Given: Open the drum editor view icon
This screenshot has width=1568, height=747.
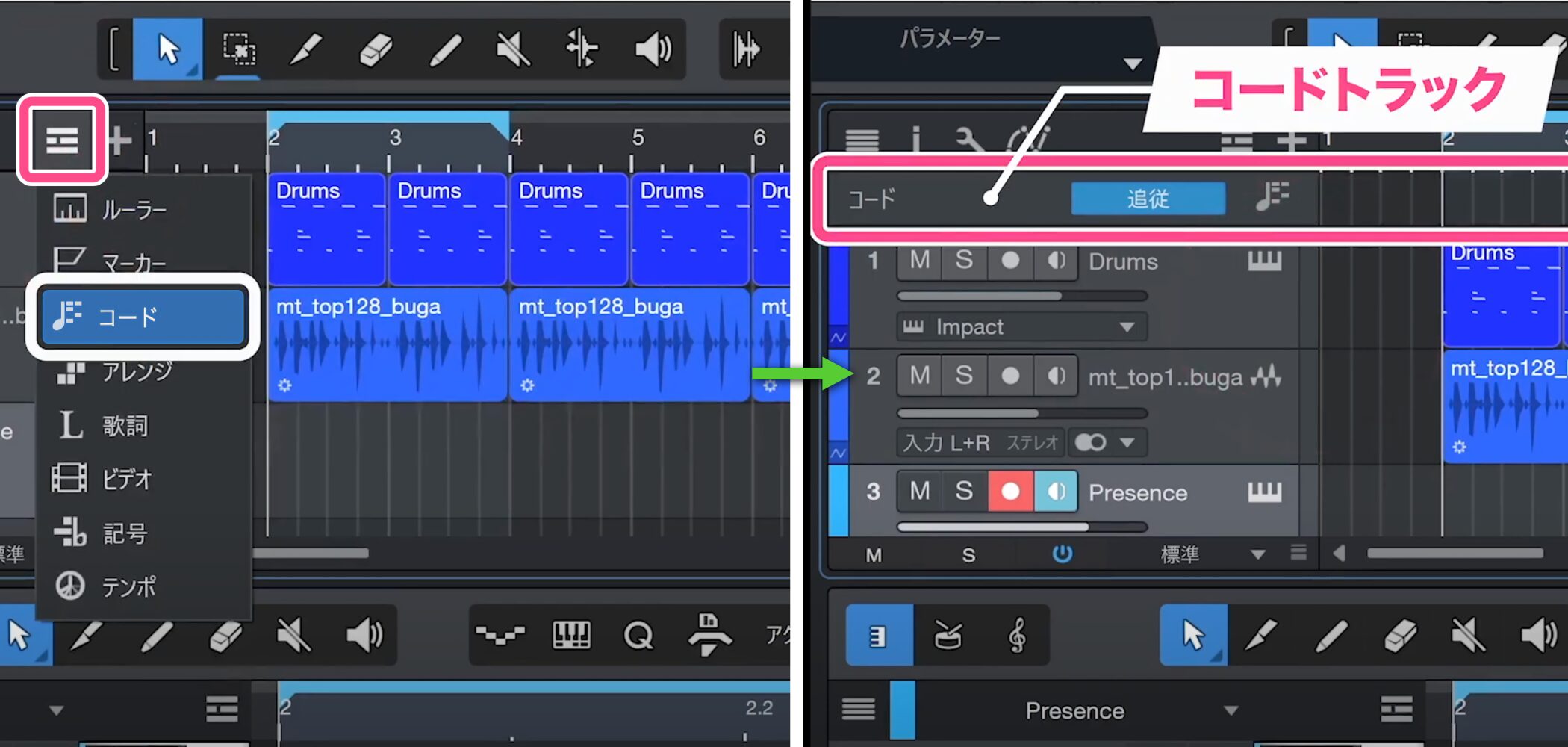Looking at the screenshot, I should coord(948,636).
